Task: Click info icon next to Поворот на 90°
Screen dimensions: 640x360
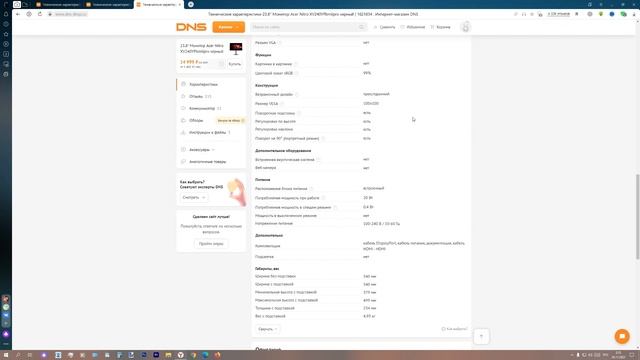Action: (x=323, y=138)
